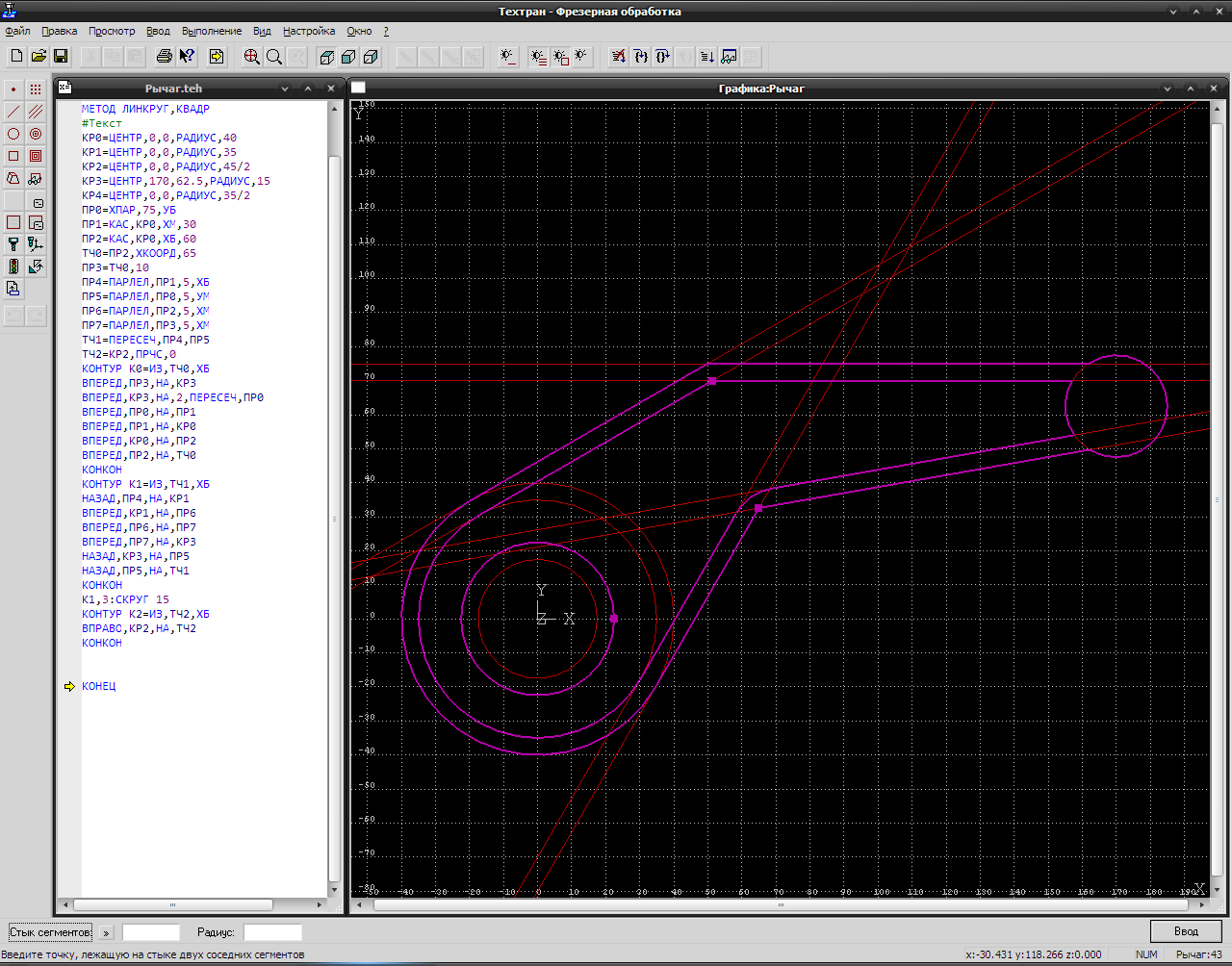Click the line МЕТОД ЛИНКРУГ,КВАДР
1232x966 pixels.
[145, 109]
